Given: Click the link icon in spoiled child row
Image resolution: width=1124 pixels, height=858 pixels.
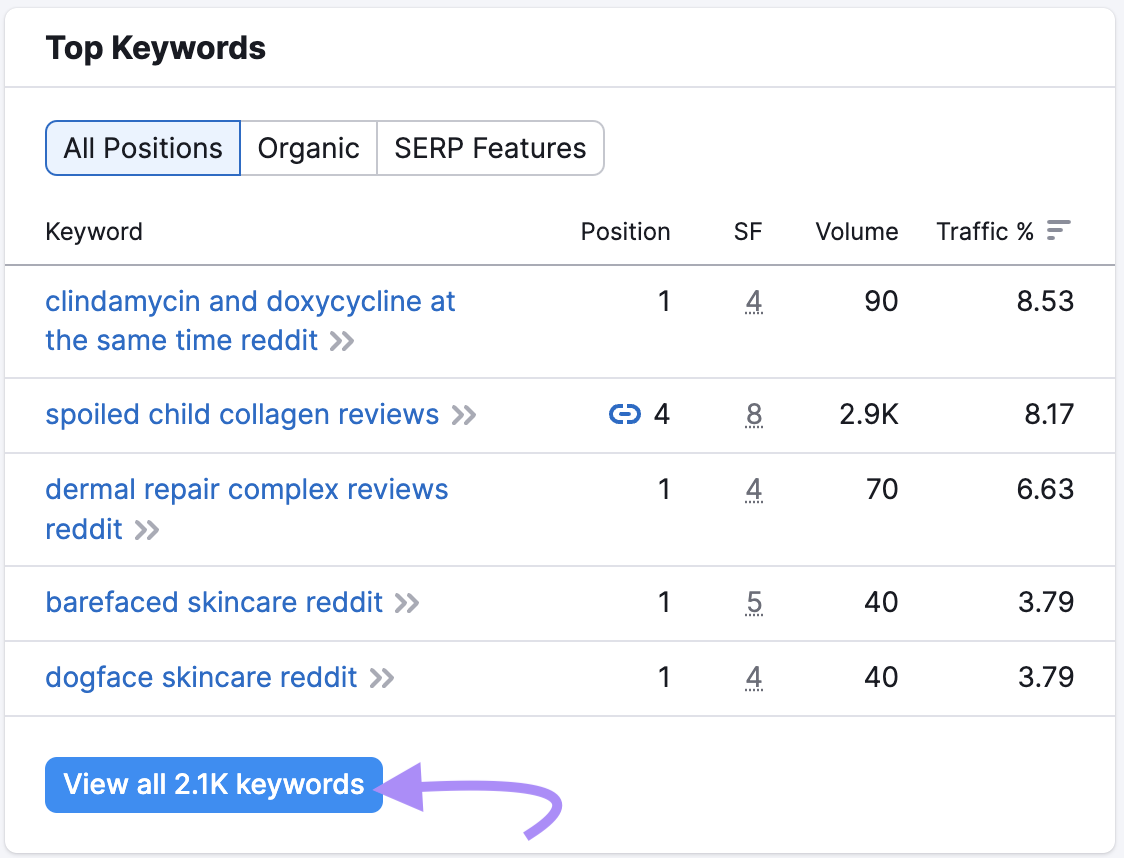Looking at the screenshot, I should [x=624, y=414].
